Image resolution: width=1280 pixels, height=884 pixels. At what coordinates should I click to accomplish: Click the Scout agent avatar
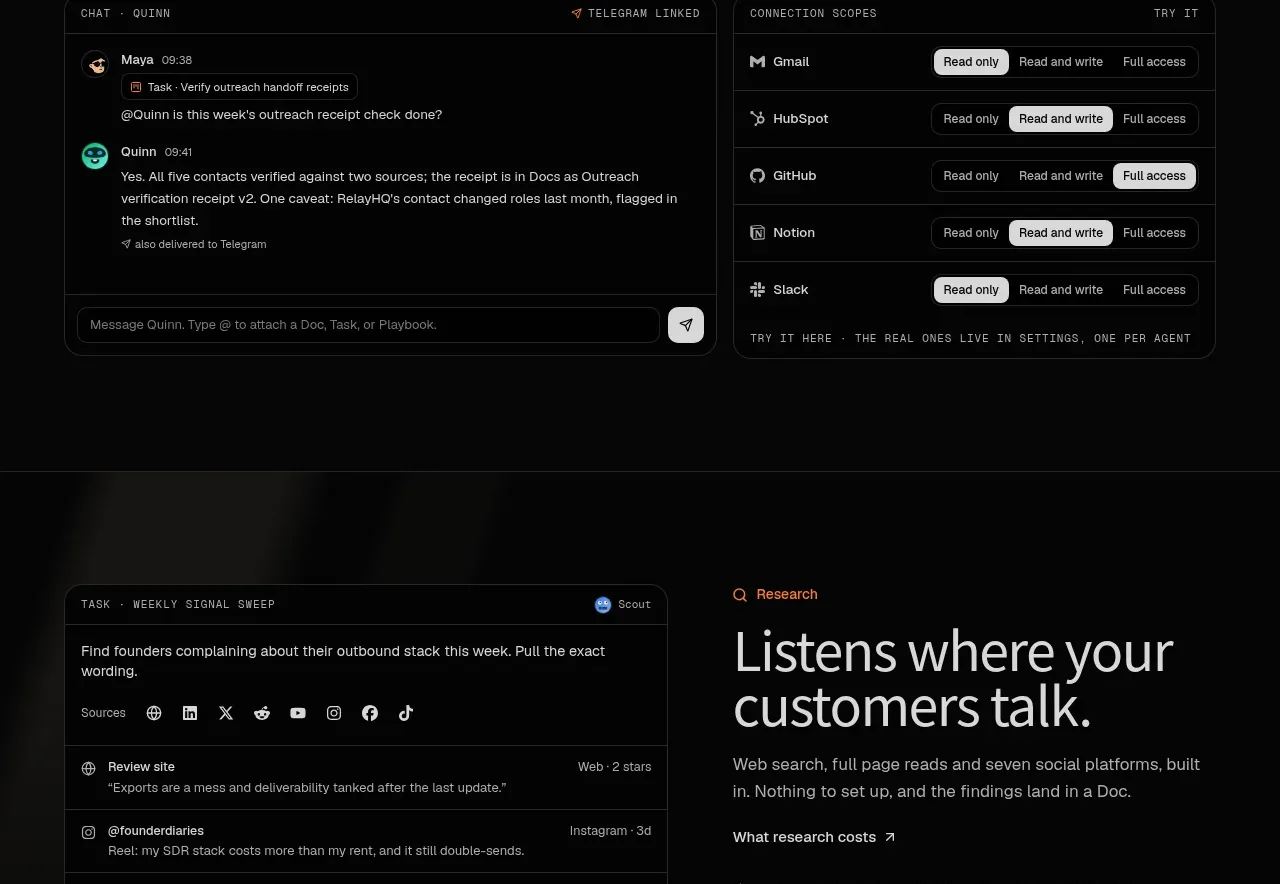pos(603,605)
